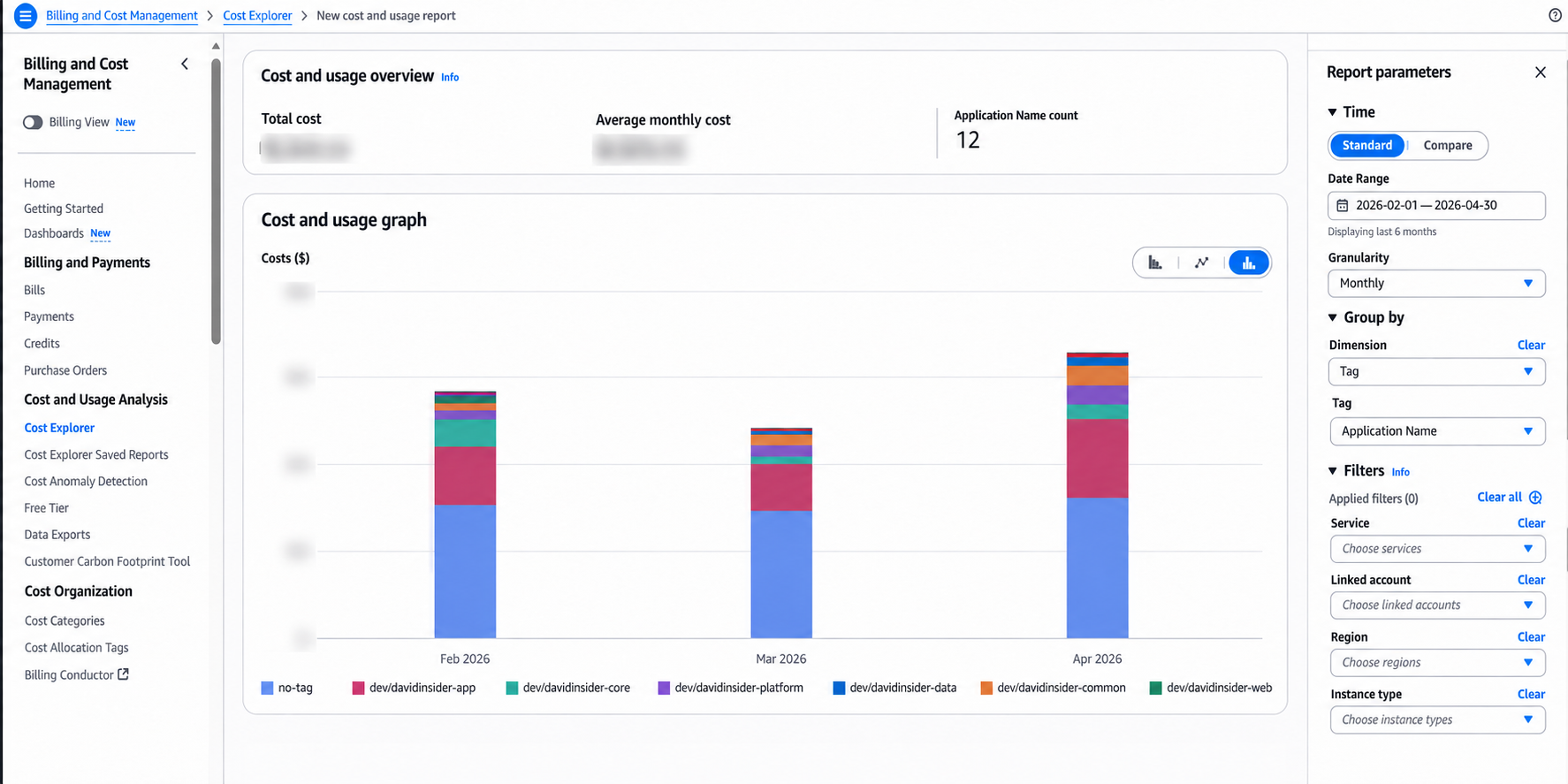This screenshot has width=1568, height=784.
Task: Switch graph to grouped bar chart
Action: [1155, 263]
